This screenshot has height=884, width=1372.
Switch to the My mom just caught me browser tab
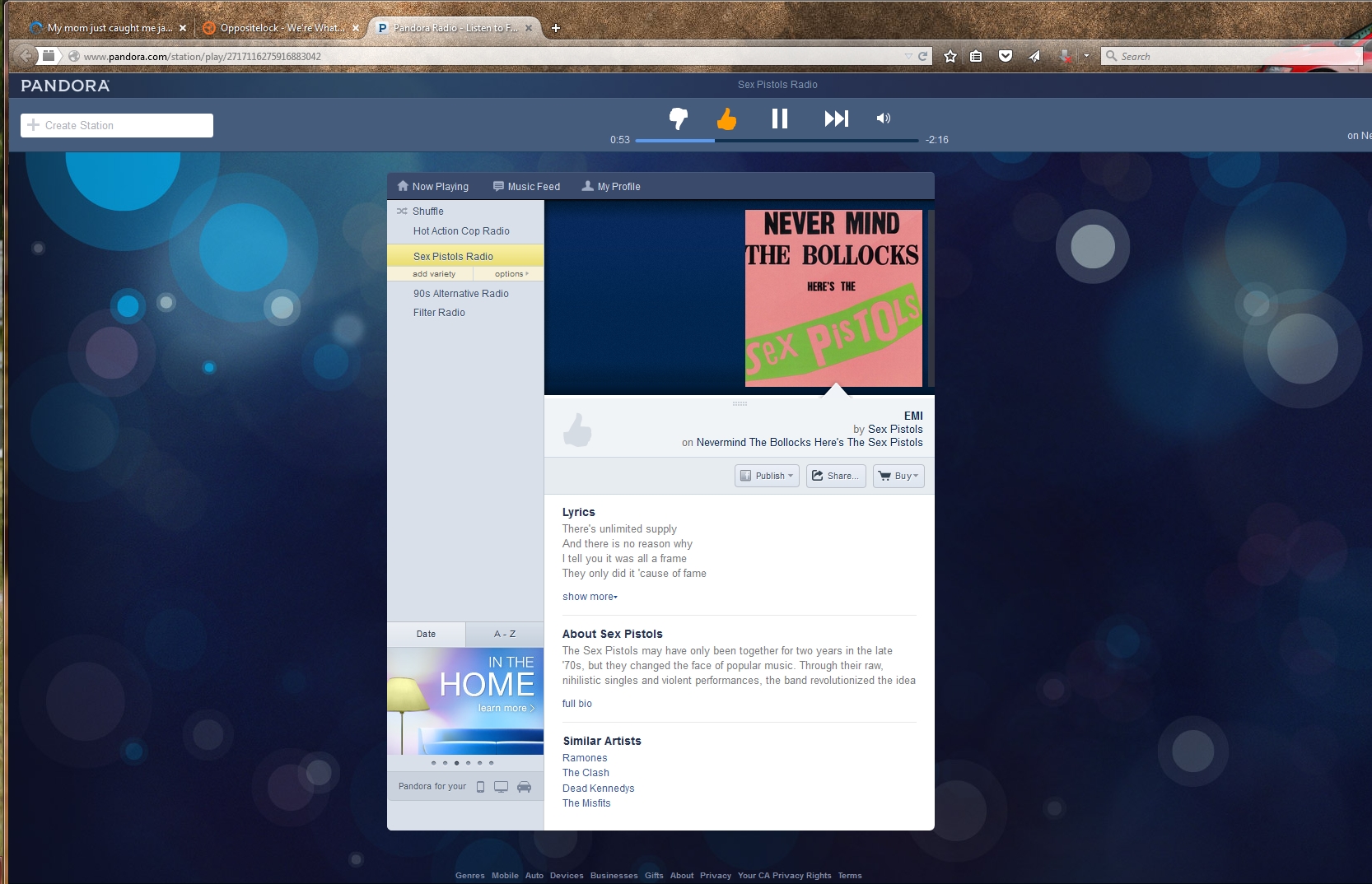pos(108,28)
